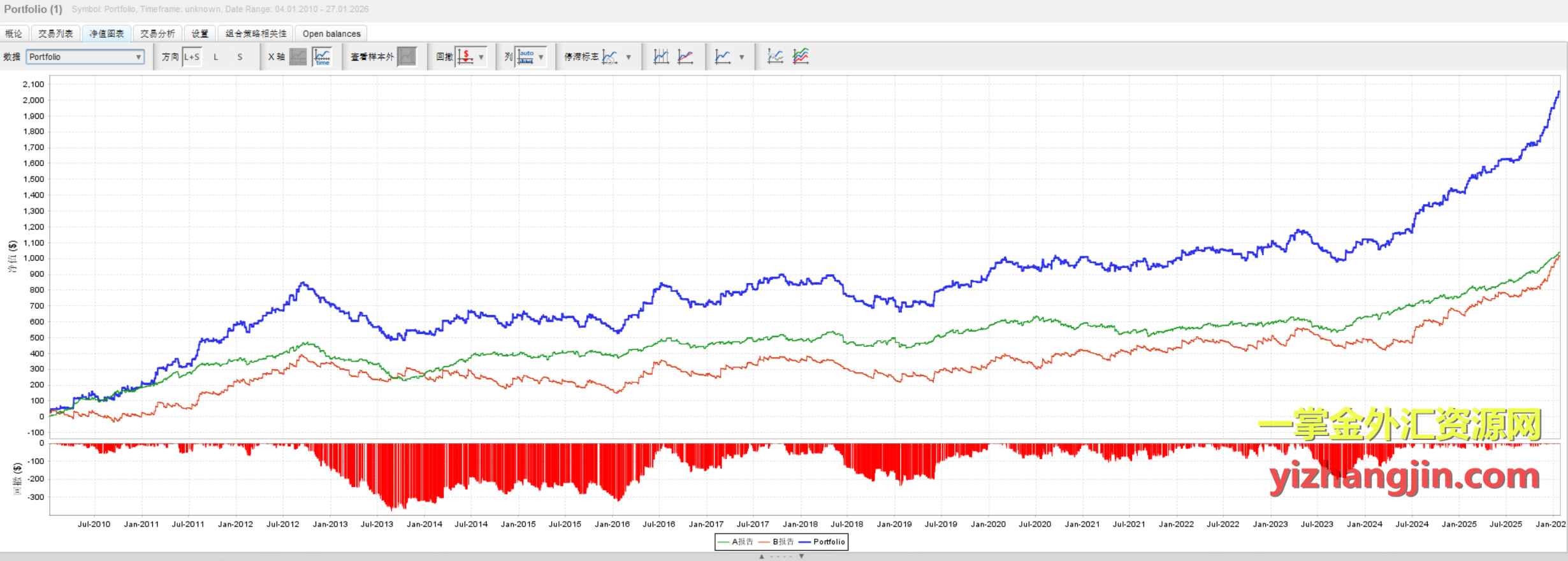Click the vertical bars chart icon
1568x561 pixels.
click(661, 57)
